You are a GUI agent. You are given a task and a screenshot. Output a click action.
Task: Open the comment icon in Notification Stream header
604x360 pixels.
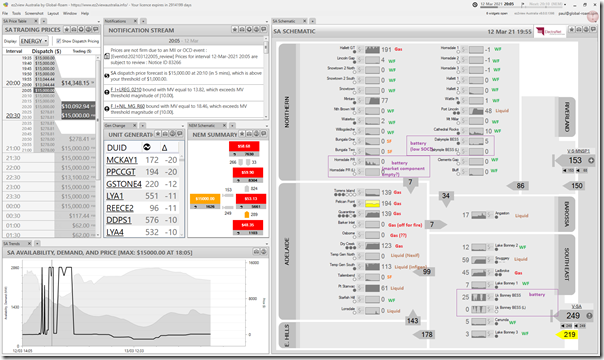[x=264, y=29]
